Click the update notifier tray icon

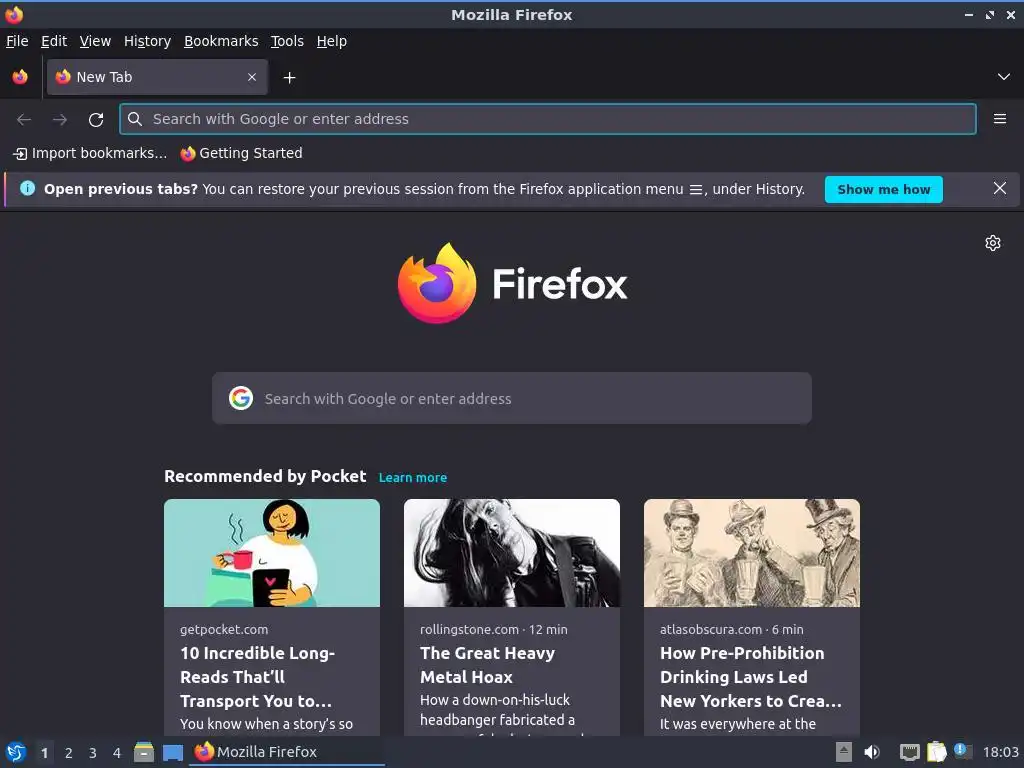(x=963, y=751)
